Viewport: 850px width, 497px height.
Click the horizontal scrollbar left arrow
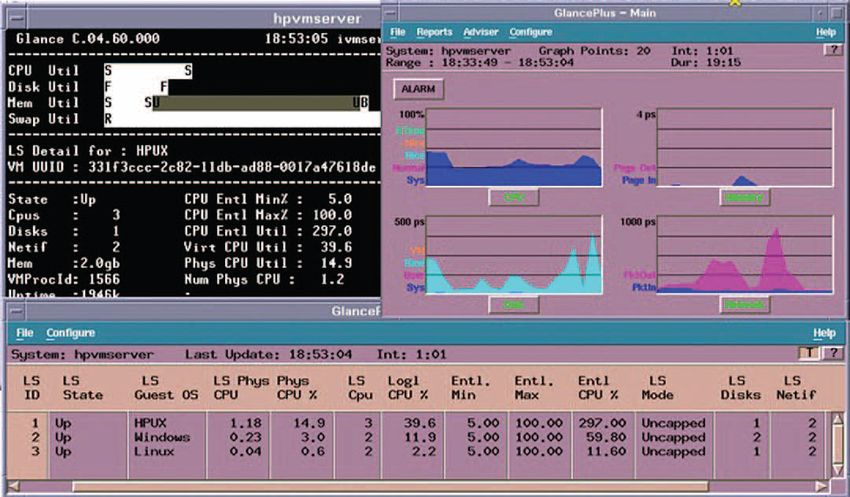pyautogui.click(x=14, y=486)
